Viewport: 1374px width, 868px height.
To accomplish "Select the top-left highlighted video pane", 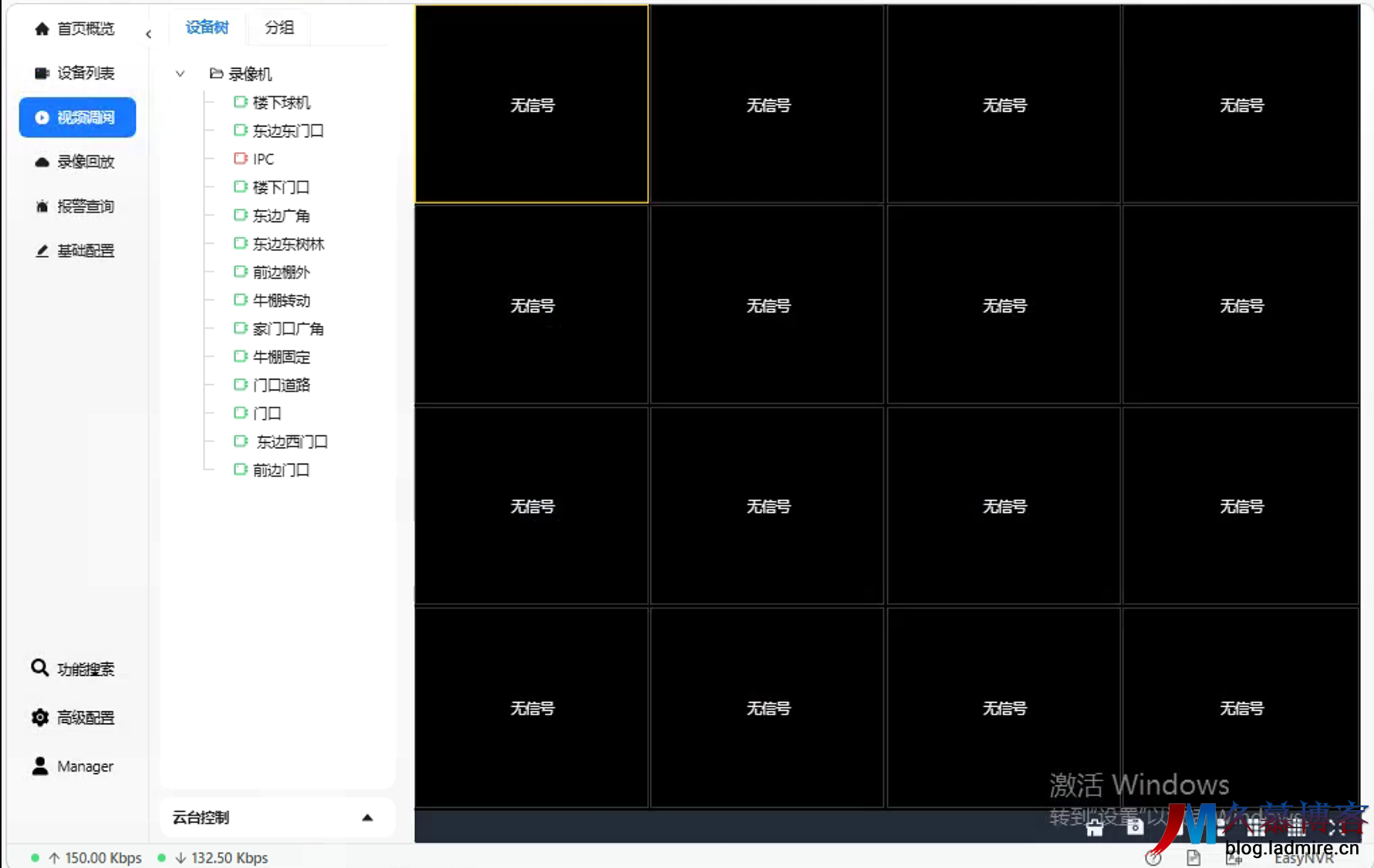I will (532, 104).
